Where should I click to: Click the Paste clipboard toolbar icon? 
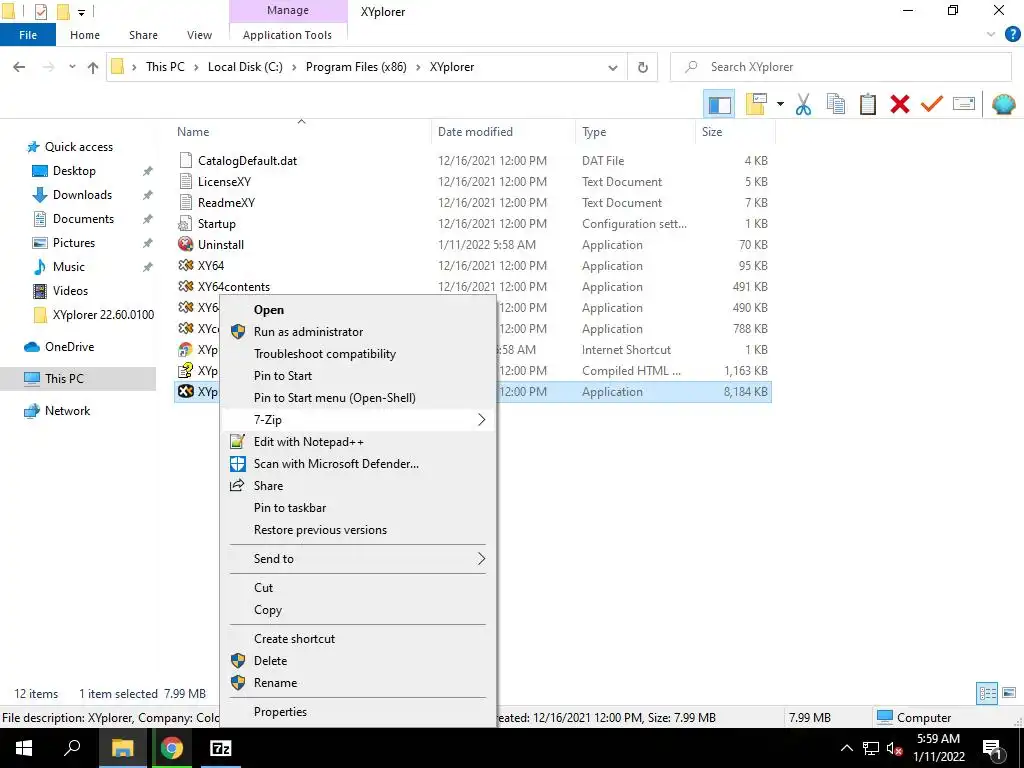(x=867, y=104)
